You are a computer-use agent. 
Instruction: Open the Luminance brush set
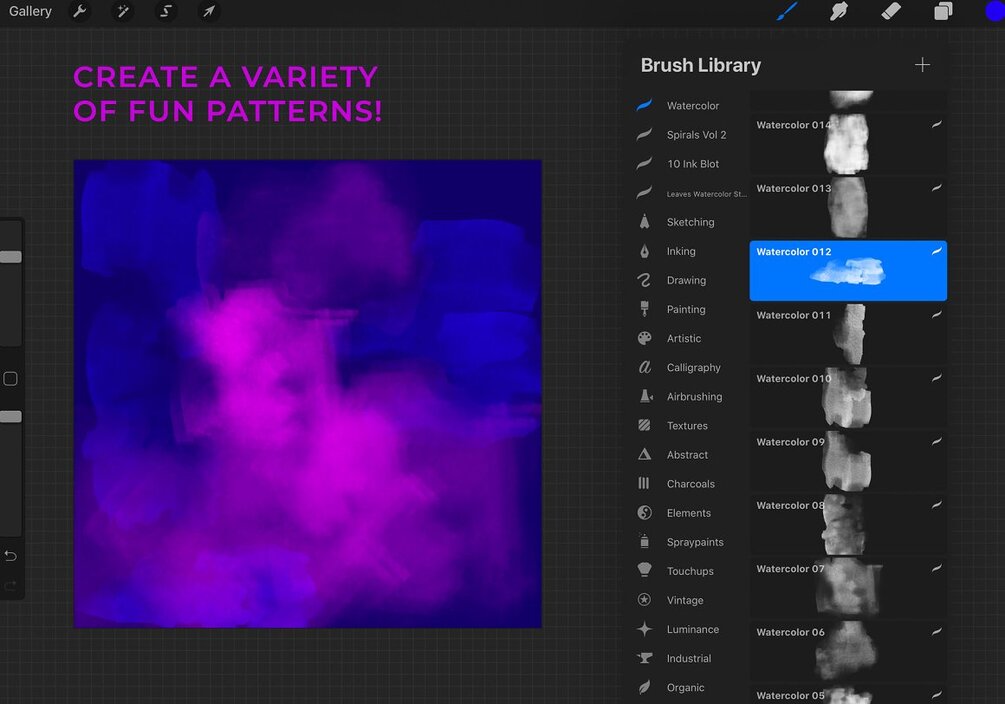coord(691,629)
